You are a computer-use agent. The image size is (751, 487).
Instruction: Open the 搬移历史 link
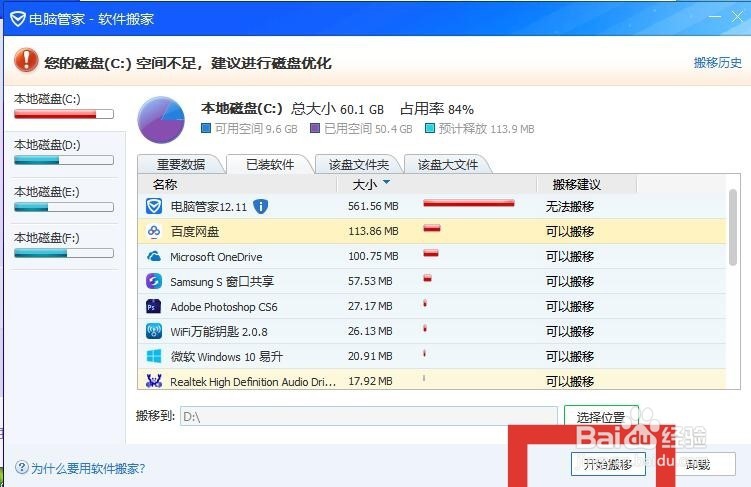(717, 63)
